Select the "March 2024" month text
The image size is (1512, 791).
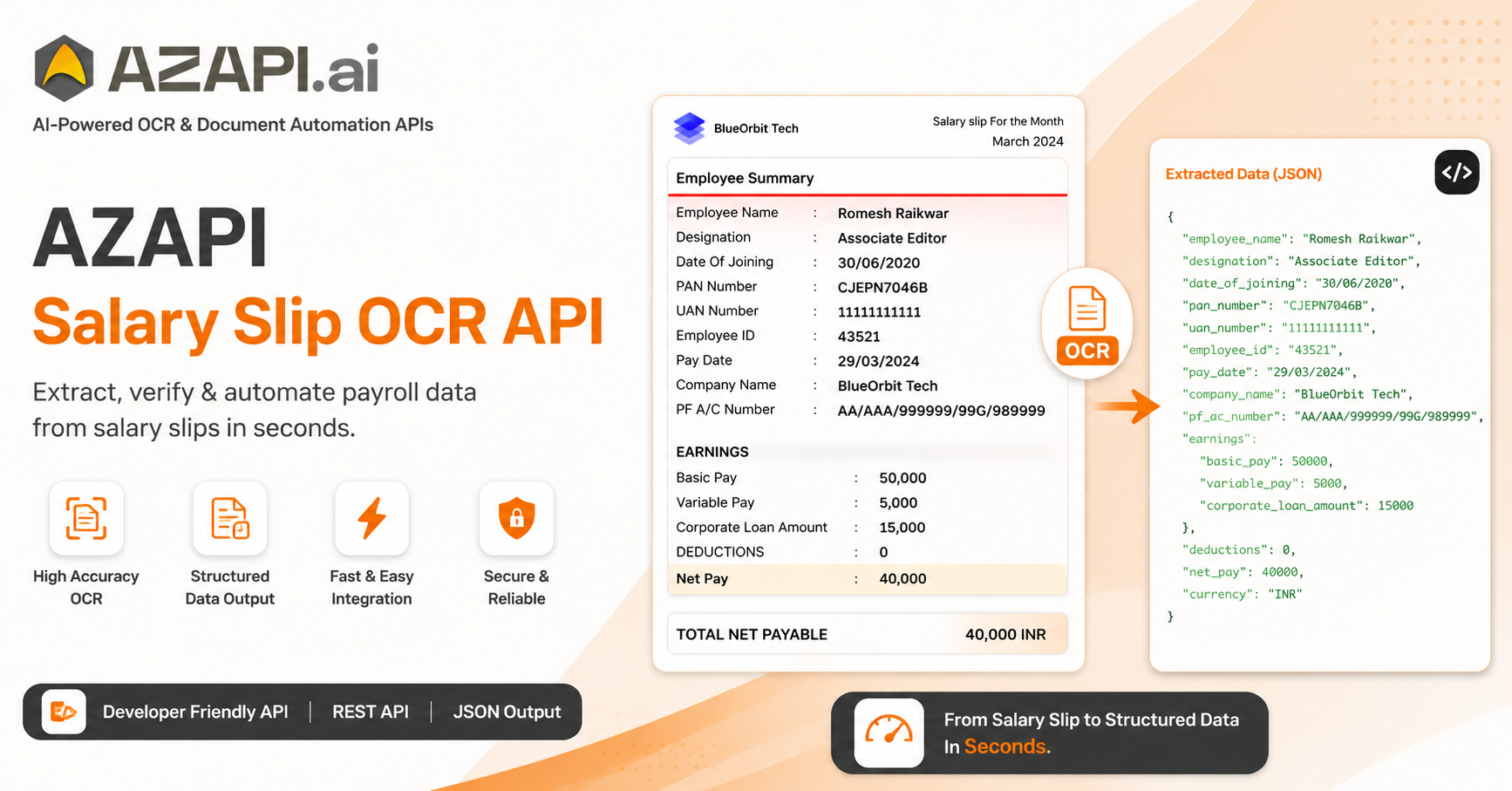coord(1027,141)
